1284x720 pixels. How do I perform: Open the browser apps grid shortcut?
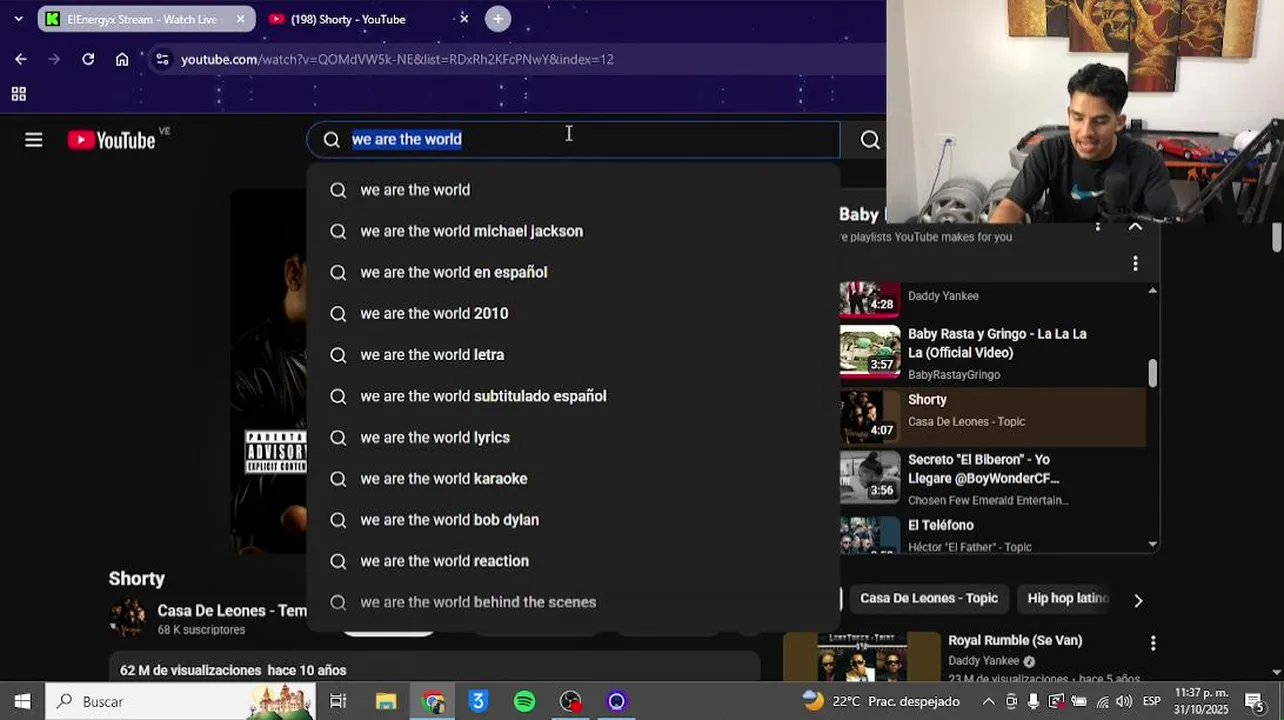(18, 94)
